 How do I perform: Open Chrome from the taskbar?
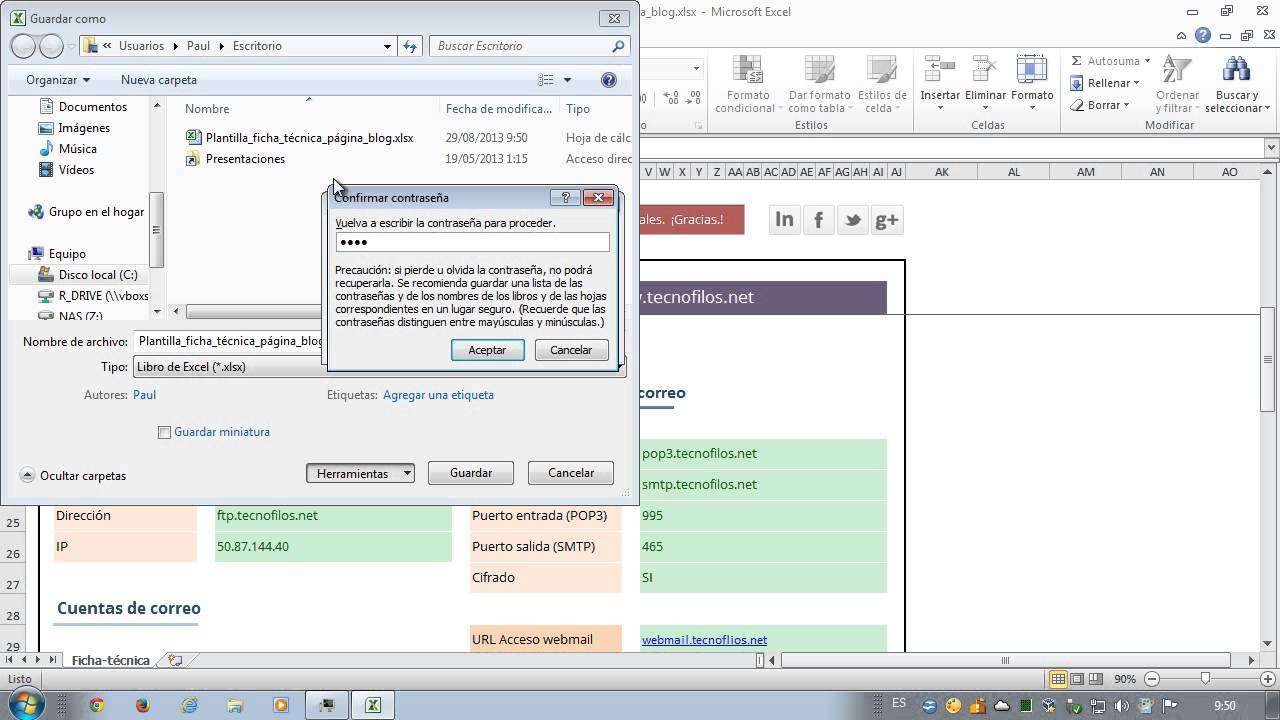pyautogui.click(x=96, y=705)
